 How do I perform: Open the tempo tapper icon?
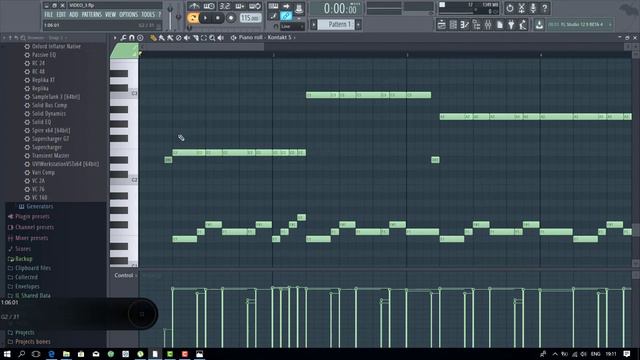click(523, 25)
